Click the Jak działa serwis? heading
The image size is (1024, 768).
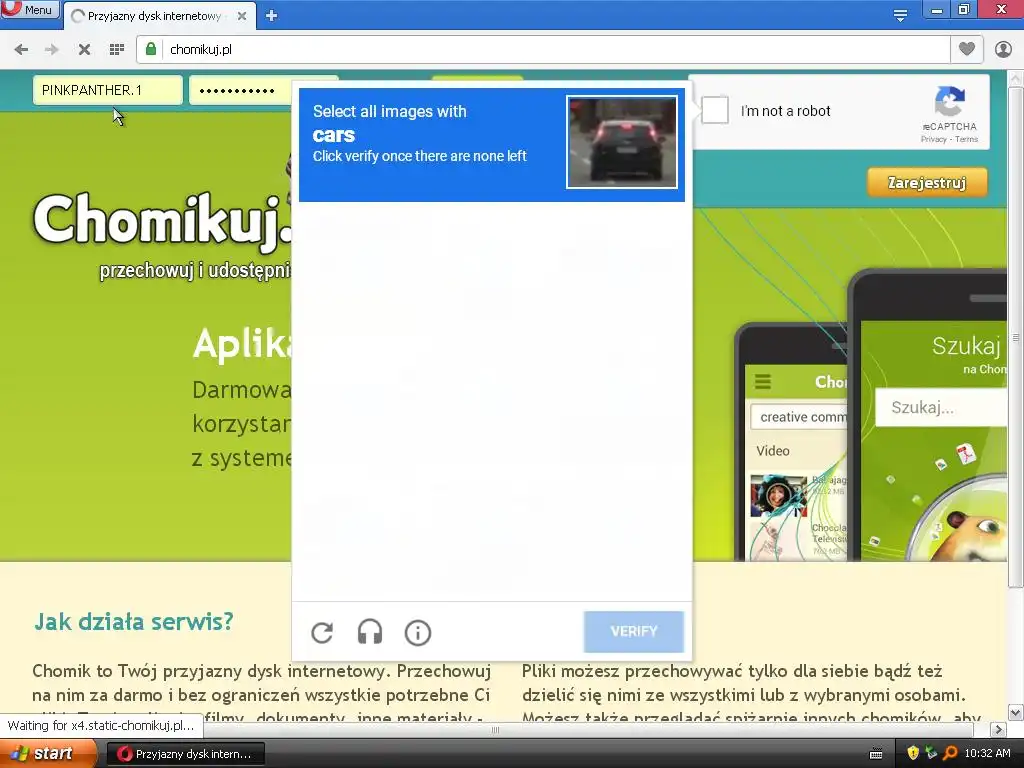[x=133, y=621]
